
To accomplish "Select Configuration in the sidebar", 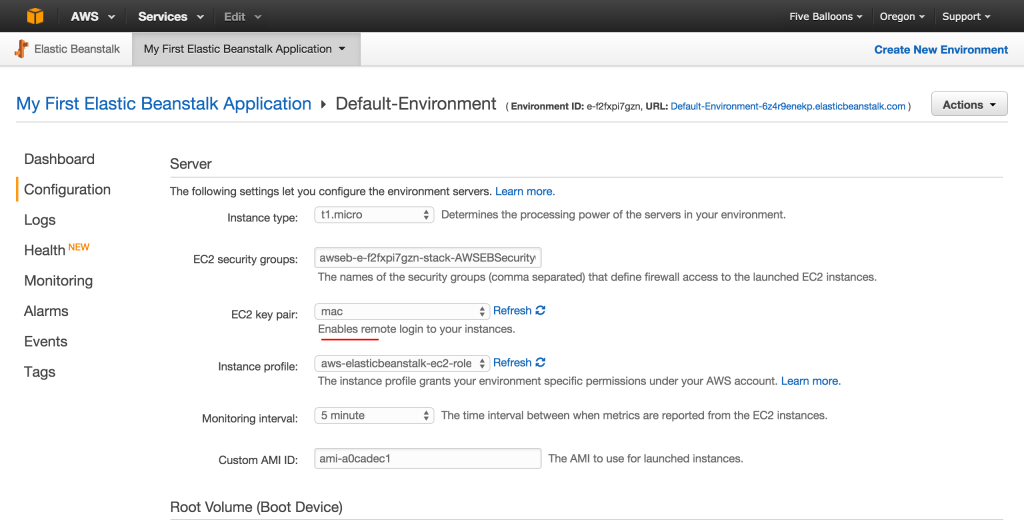I will click(67, 190).
